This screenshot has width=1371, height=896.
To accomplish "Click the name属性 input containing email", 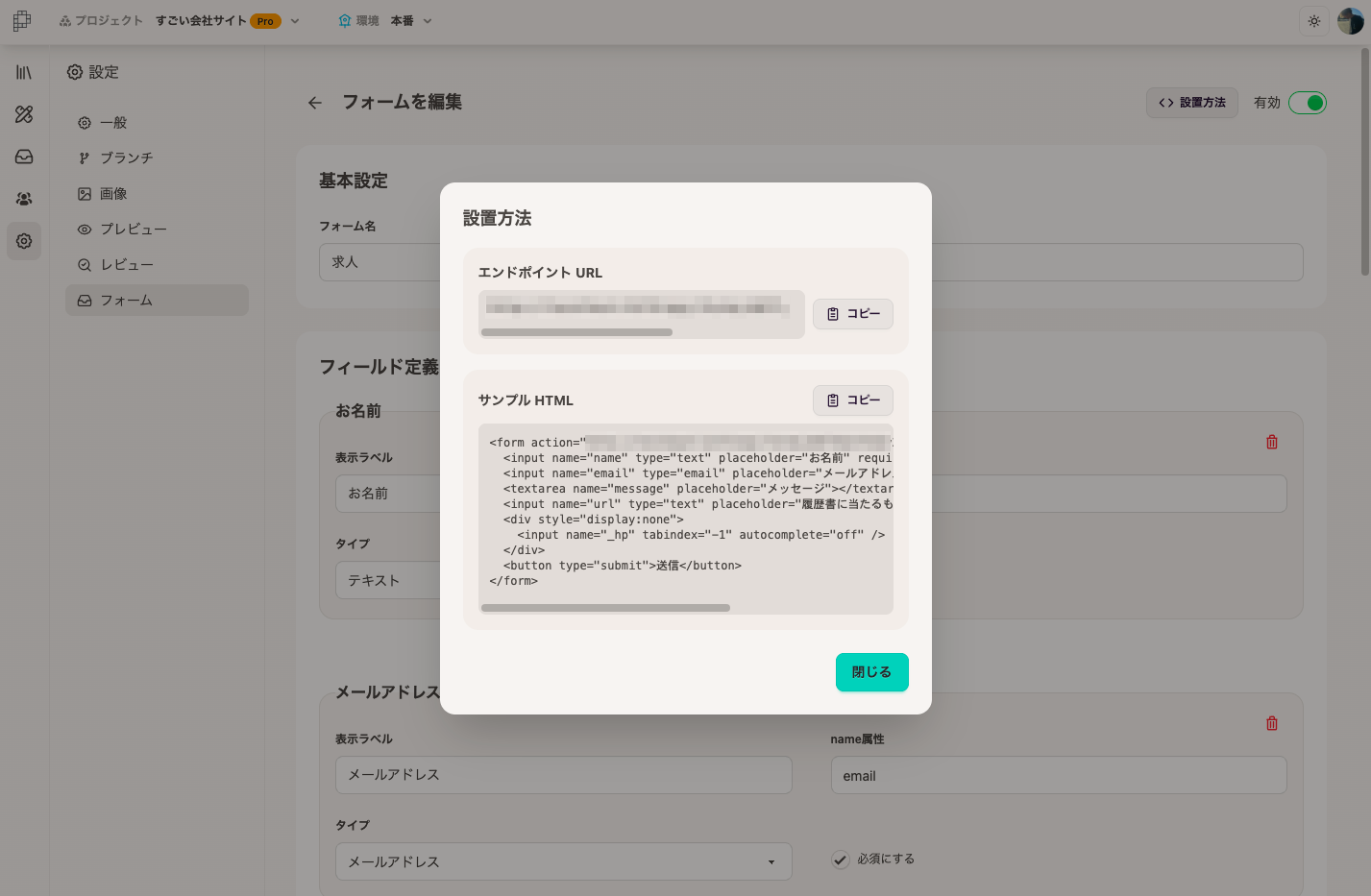I will [1058, 775].
